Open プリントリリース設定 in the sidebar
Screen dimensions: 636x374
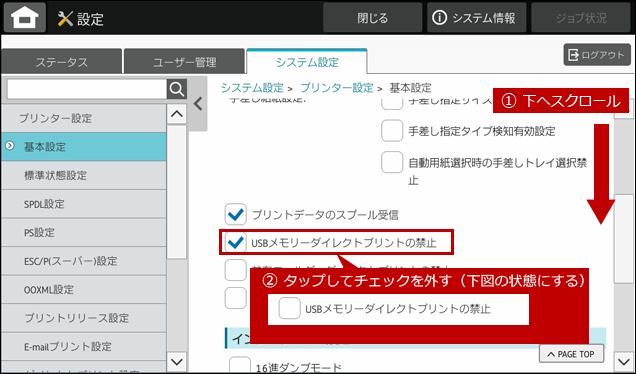84,318
